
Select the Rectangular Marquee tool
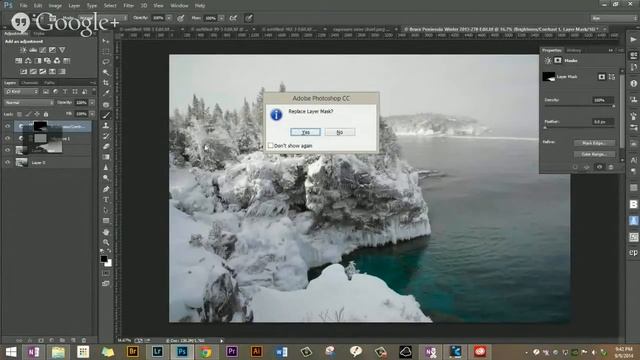coord(106,51)
